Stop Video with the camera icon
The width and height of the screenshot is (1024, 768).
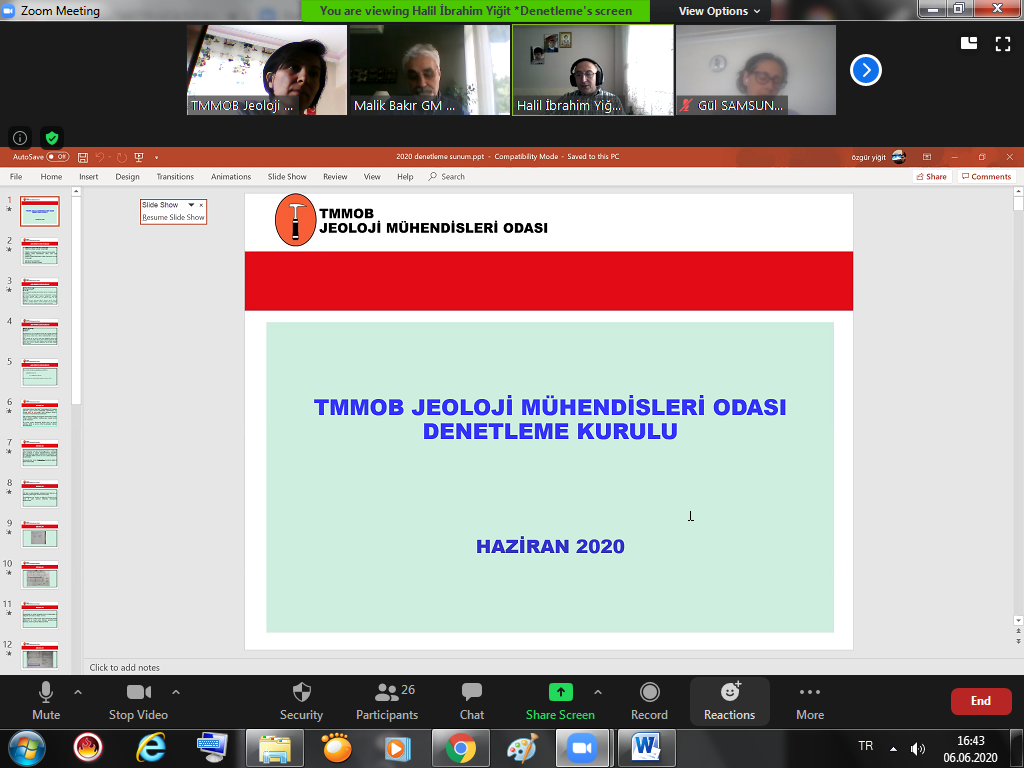click(138, 701)
